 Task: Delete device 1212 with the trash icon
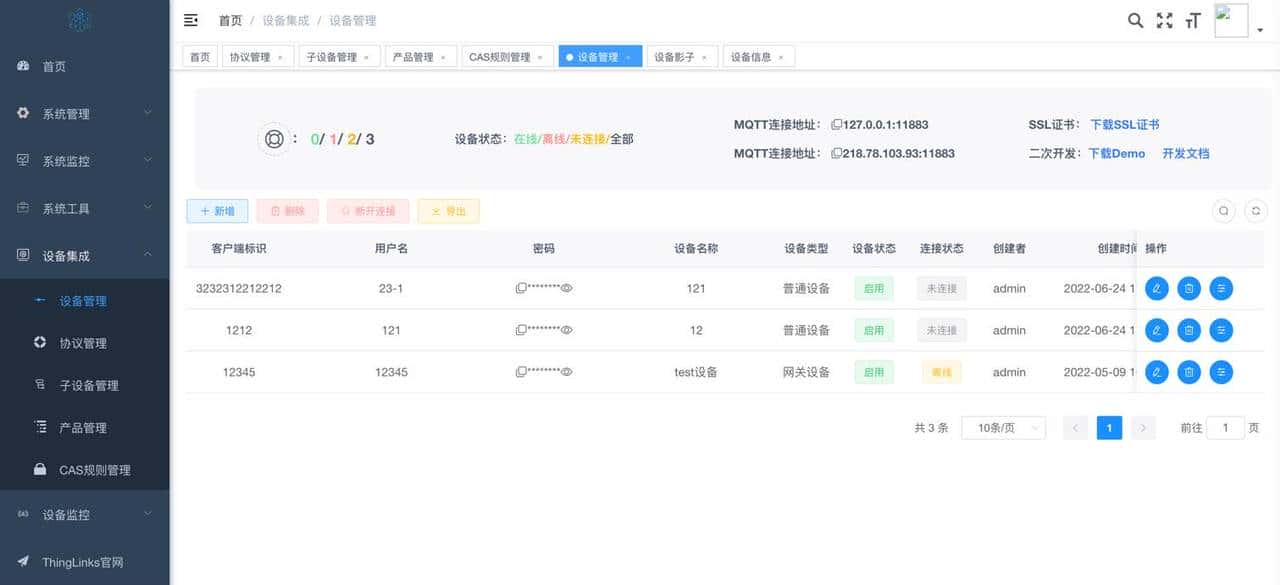1189,330
